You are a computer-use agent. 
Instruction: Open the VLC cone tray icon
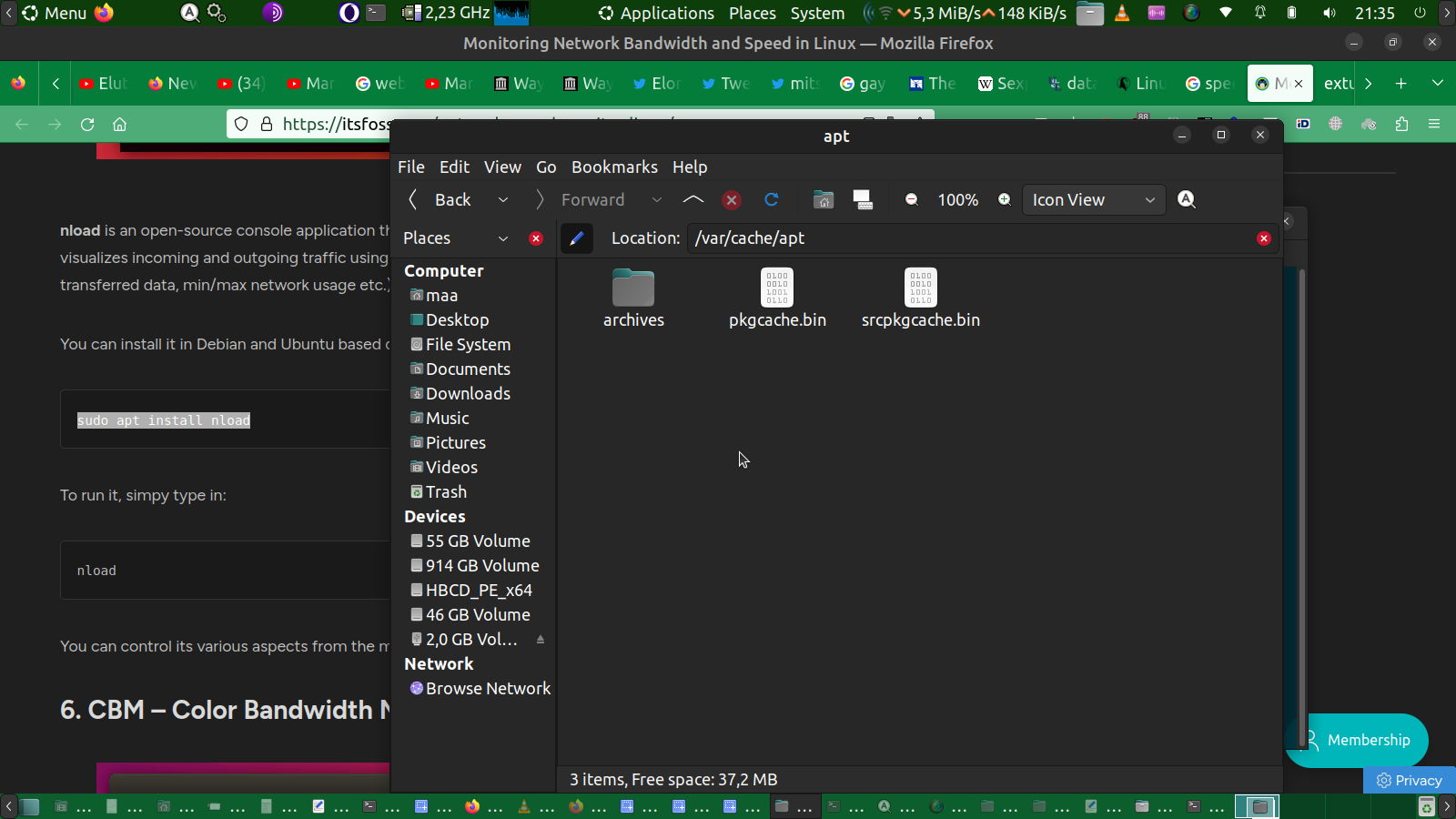click(x=1122, y=13)
